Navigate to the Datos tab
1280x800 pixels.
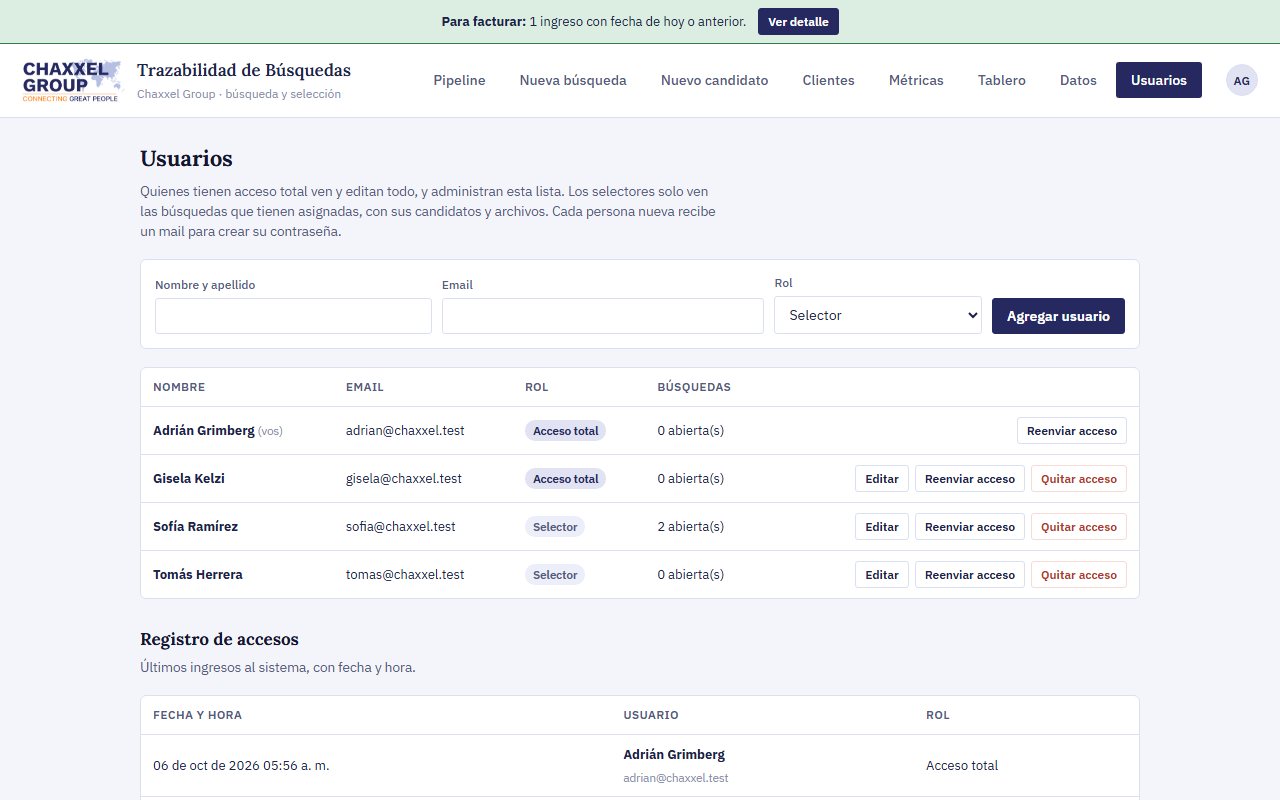1078,80
